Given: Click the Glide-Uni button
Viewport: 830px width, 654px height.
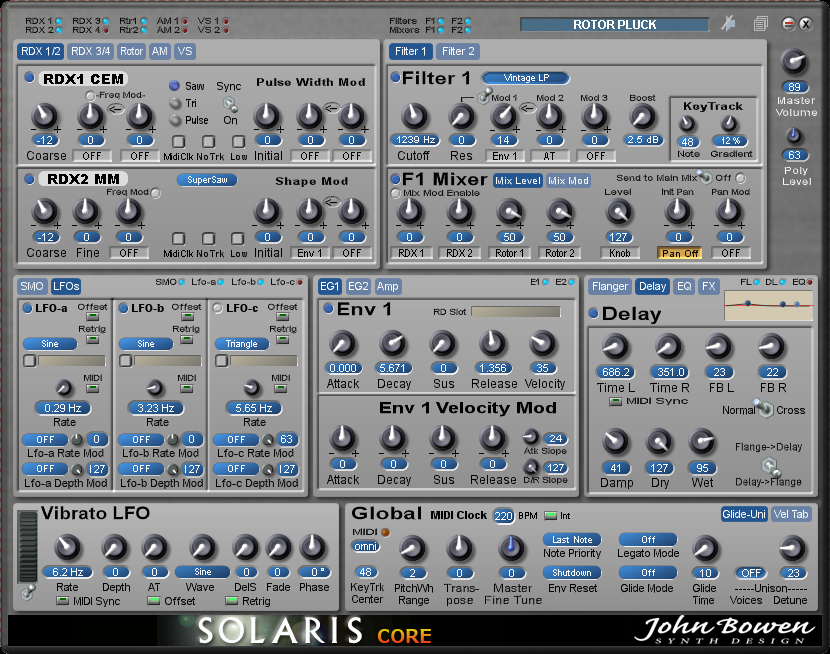Looking at the screenshot, I should 743,514.
